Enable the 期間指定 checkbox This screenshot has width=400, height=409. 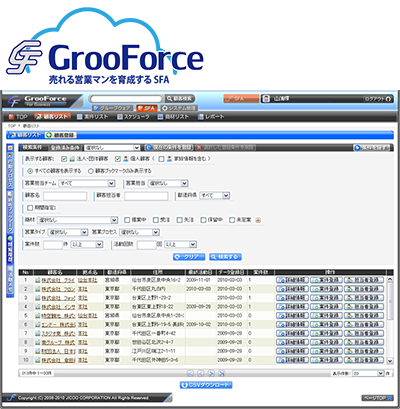[30, 208]
